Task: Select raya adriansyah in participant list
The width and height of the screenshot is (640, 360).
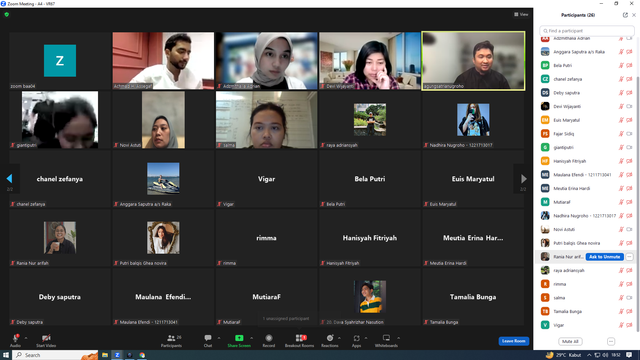Action: pyautogui.click(x=585, y=270)
